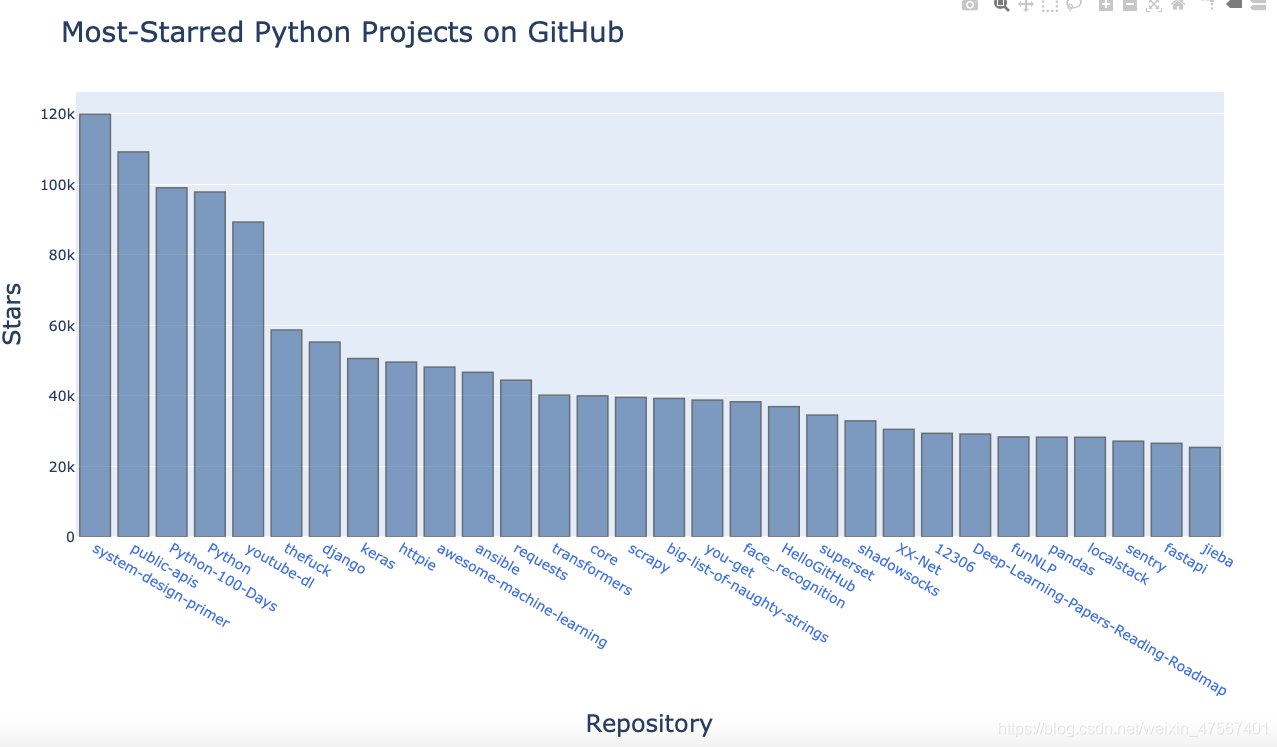Image resolution: width=1277 pixels, height=747 pixels.
Task: Open the scrapy repository link
Action: [648, 558]
